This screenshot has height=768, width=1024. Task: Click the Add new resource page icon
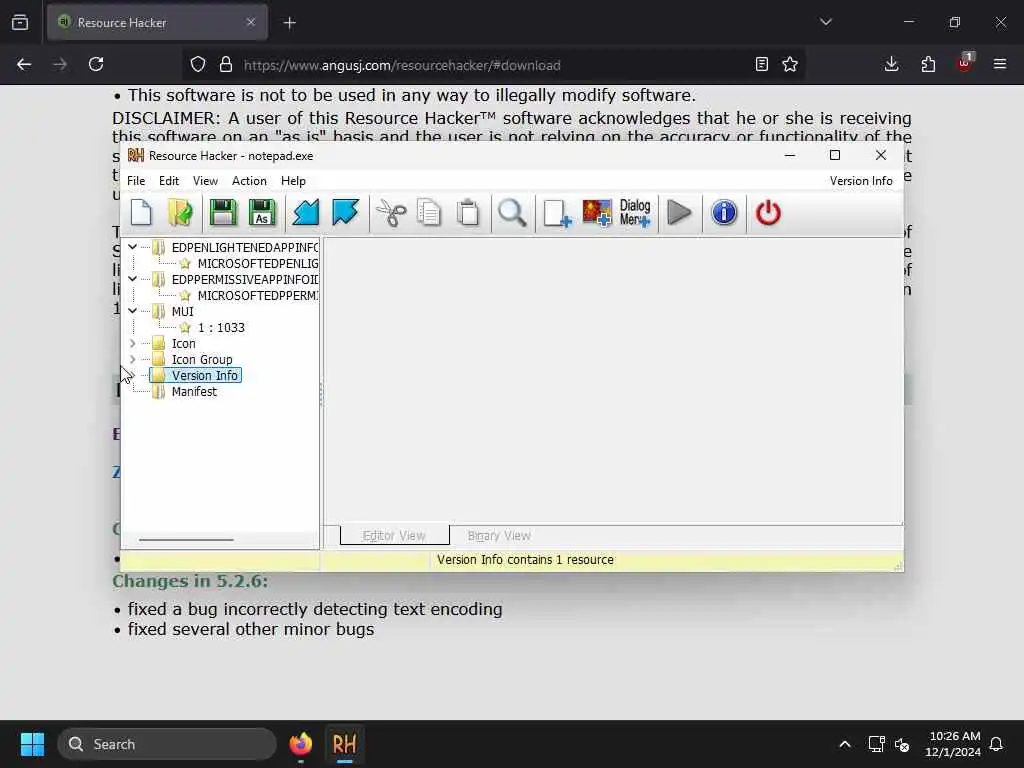(x=557, y=213)
